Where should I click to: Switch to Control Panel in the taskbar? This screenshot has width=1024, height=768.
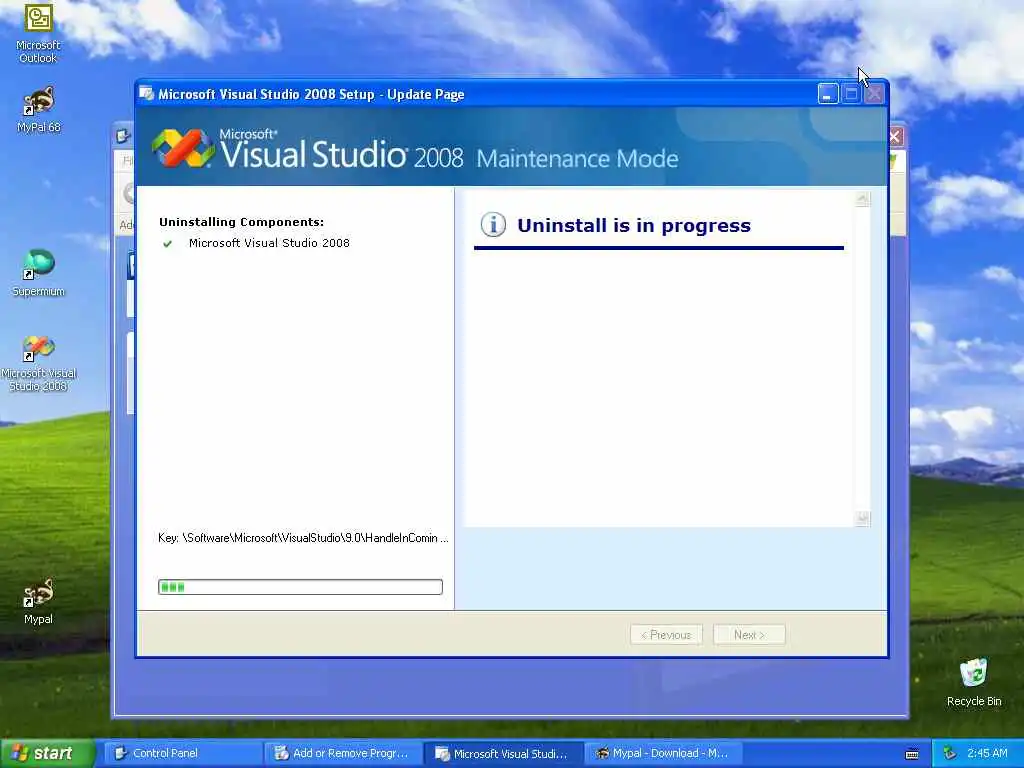[183, 753]
